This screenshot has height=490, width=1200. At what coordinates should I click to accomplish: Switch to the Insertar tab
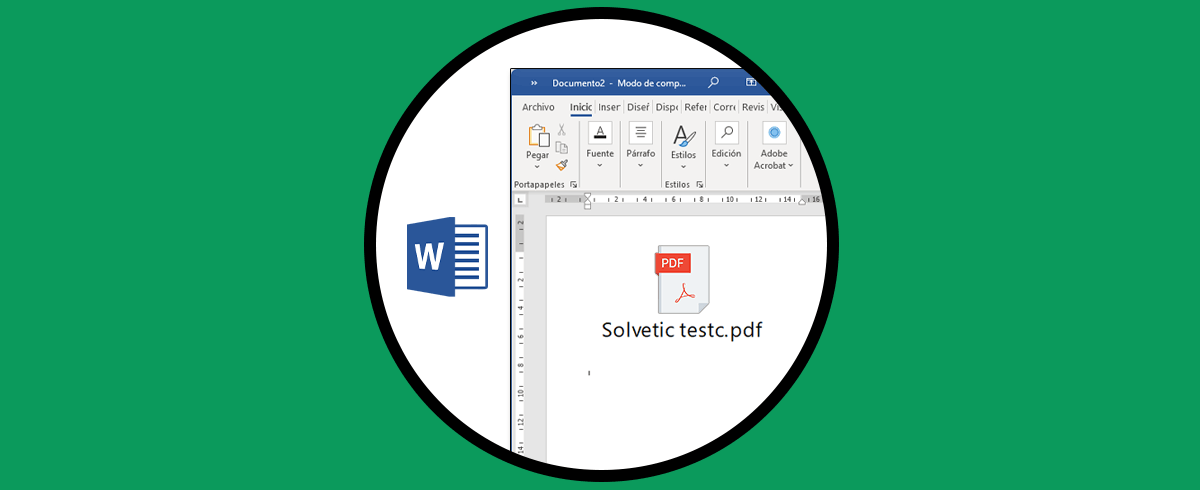click(609, 107)
